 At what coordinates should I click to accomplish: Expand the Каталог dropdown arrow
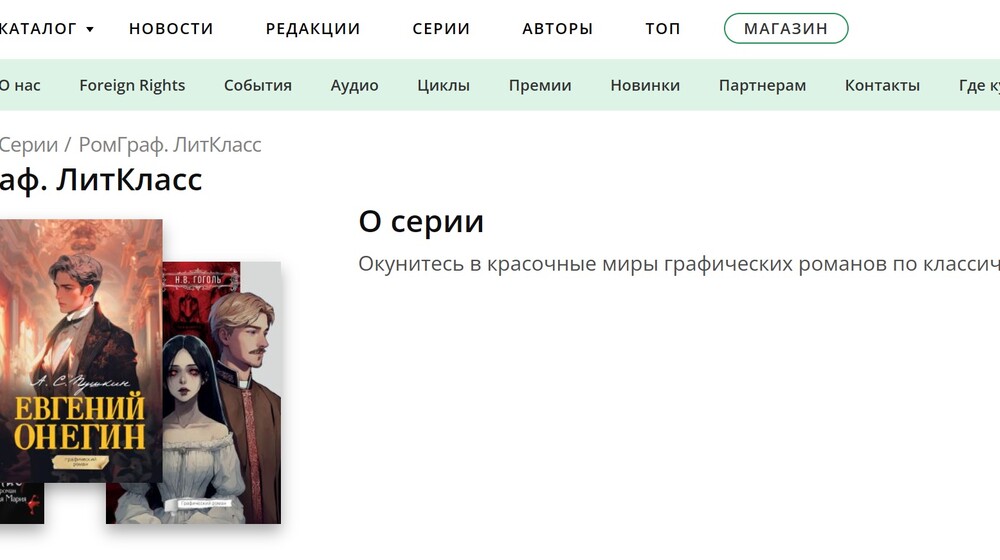(x=90, y=29)
